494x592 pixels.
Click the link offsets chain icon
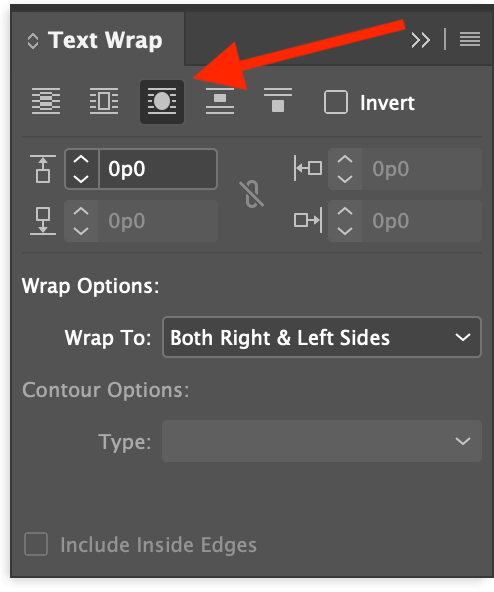(x=252, y=194)
